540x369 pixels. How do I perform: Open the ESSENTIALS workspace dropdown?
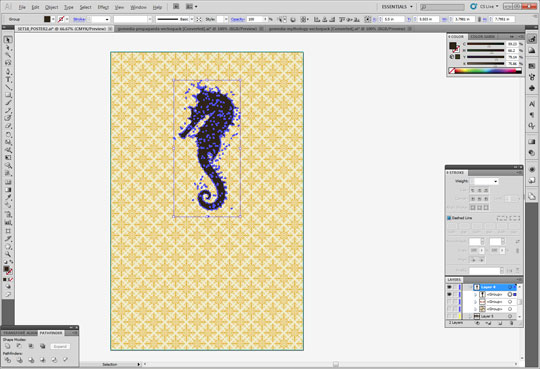[x=397, y=7]
